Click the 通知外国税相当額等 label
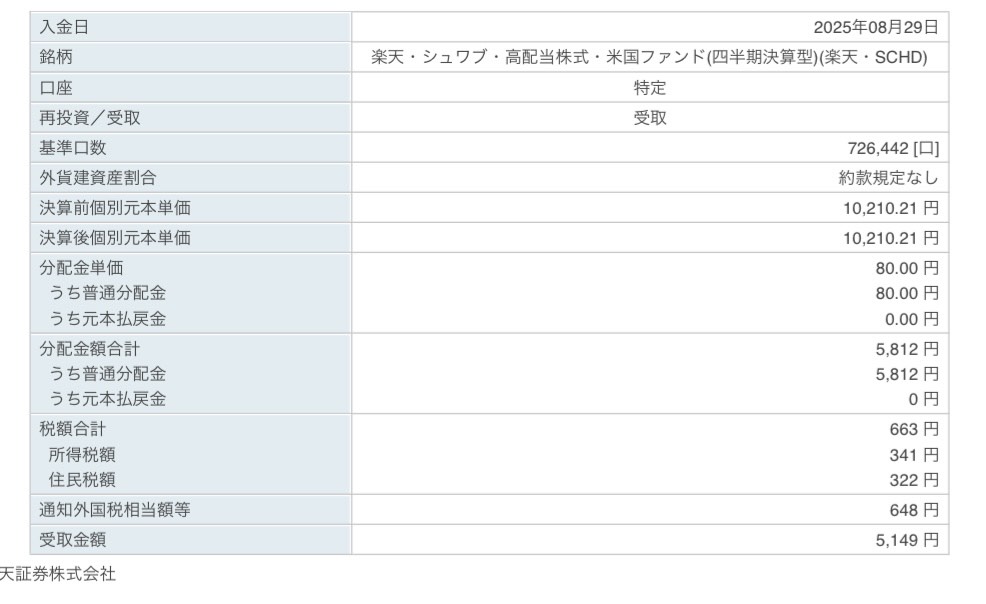The image size is (986, 604). coord(115,510)
